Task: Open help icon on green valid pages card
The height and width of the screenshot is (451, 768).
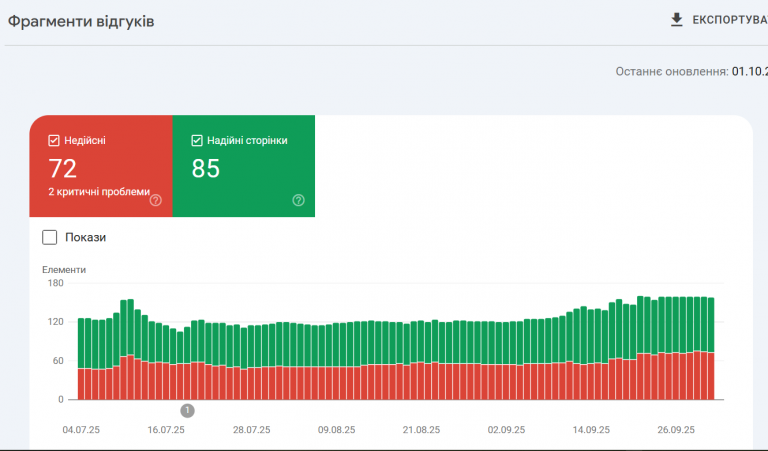Action: point(298,200)
